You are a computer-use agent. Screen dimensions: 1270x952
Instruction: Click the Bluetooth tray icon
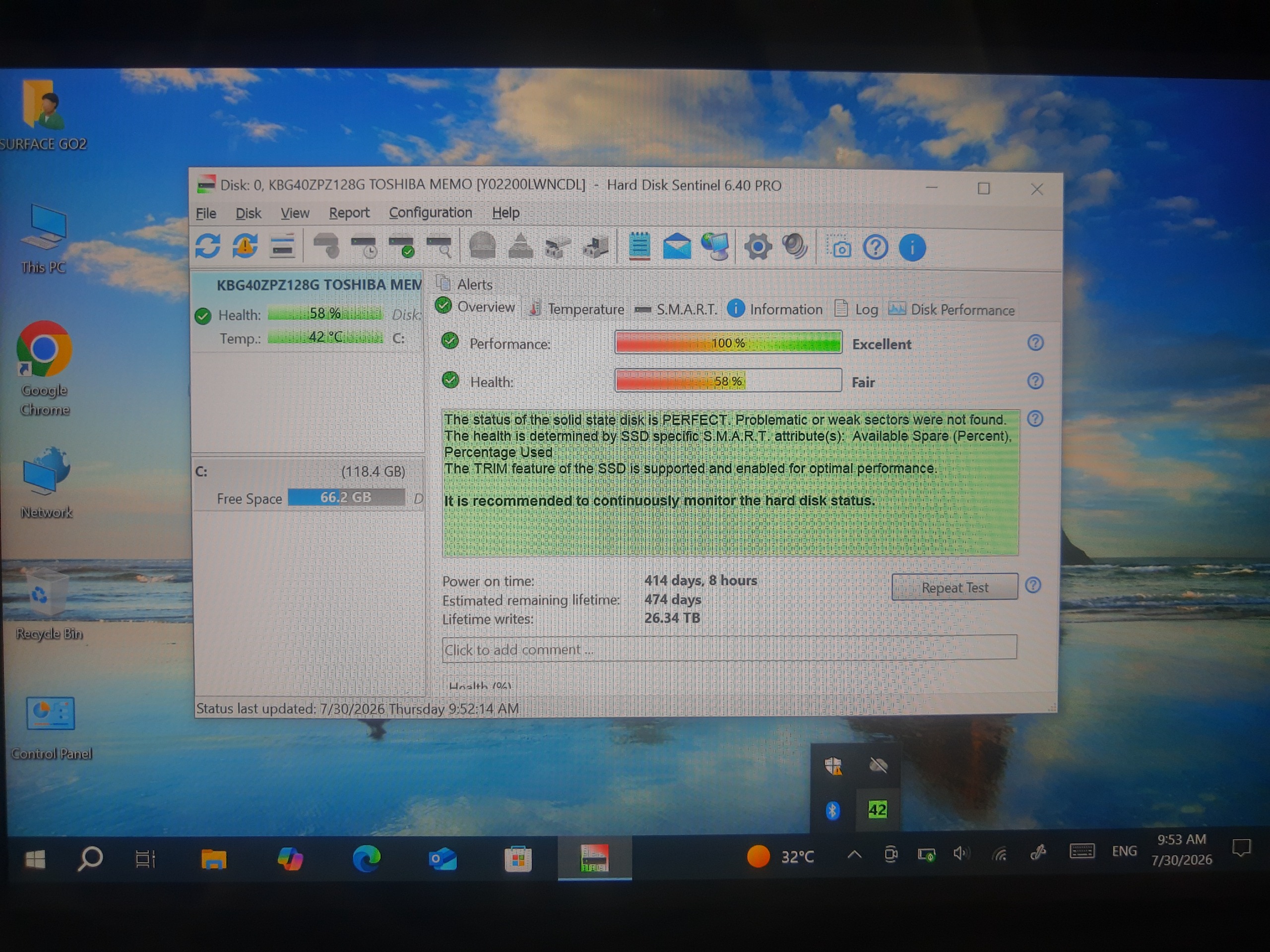[x=832, y=810]
